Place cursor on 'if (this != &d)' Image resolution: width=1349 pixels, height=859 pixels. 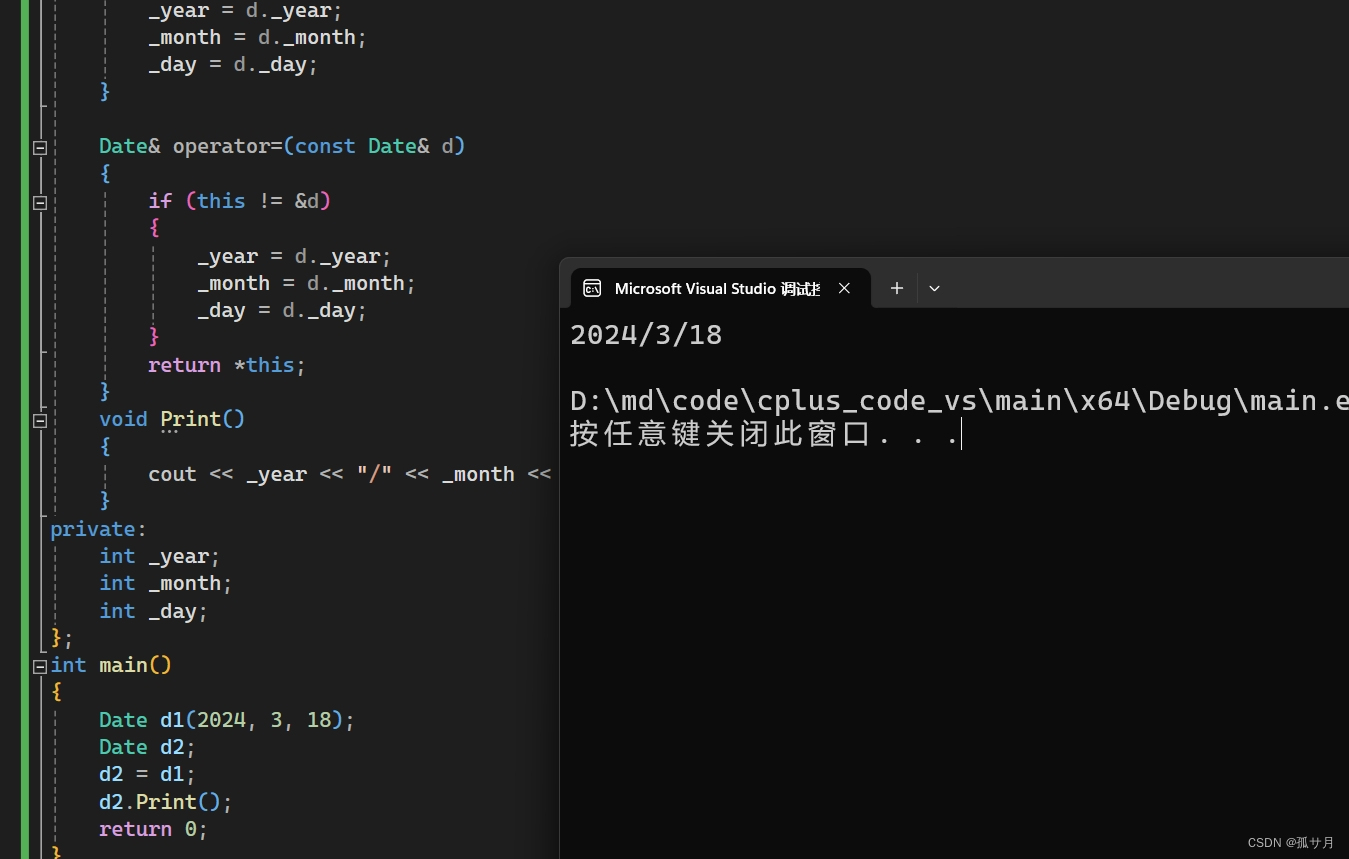click(x=239, y=201)
